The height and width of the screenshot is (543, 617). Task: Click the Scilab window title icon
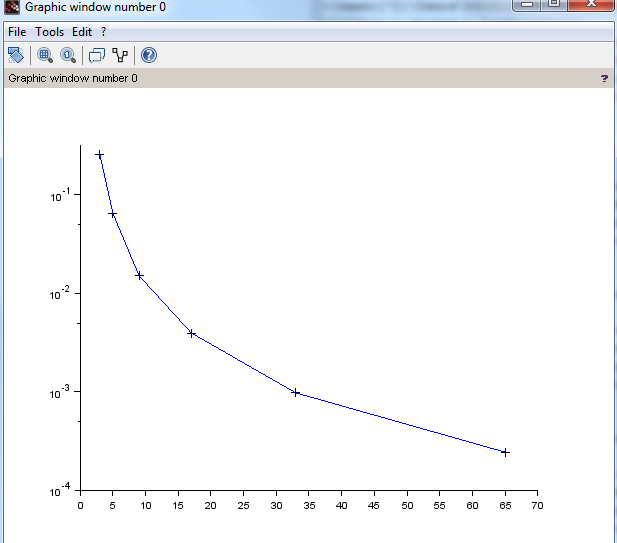[x=12, y=7]
